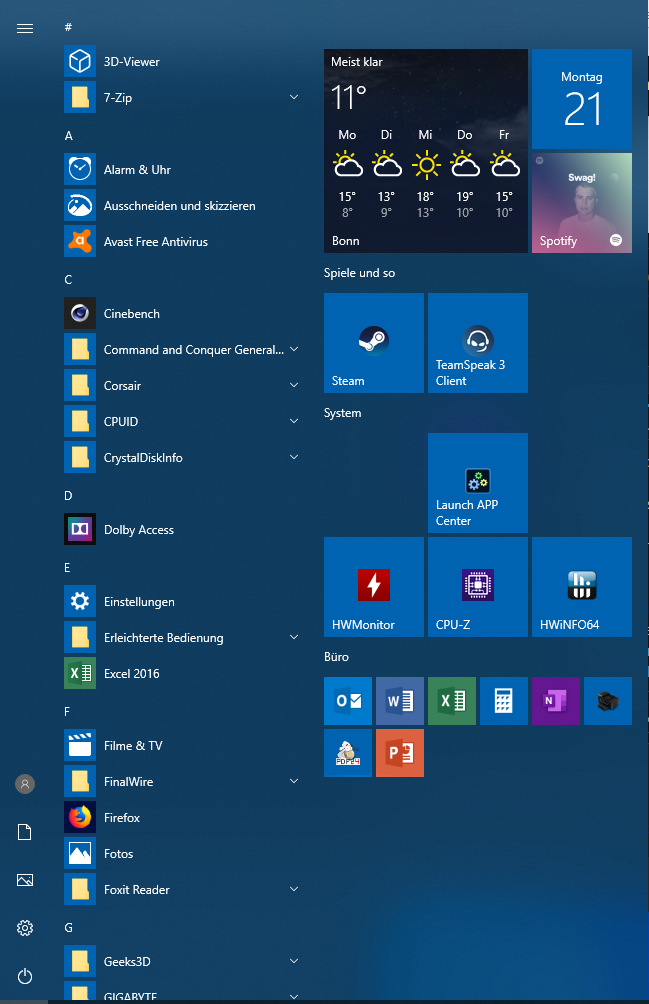Expand the Erleichterte Bedienung folder
This screenshot has height=1004, width=649.
[x=294, y=637]
